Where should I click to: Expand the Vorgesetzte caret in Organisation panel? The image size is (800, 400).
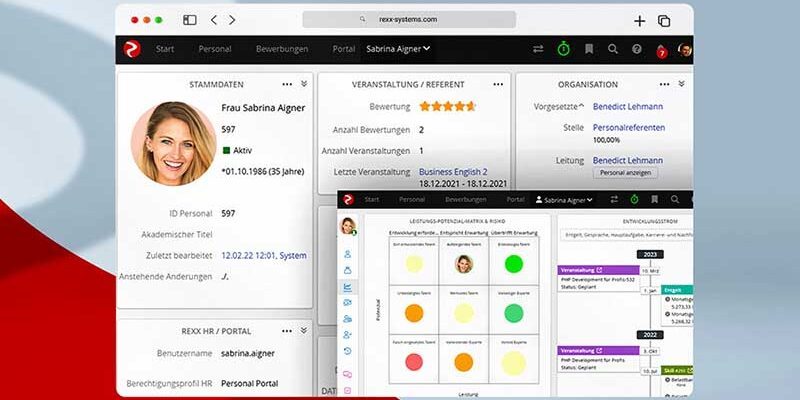click(x=581, y=105)
